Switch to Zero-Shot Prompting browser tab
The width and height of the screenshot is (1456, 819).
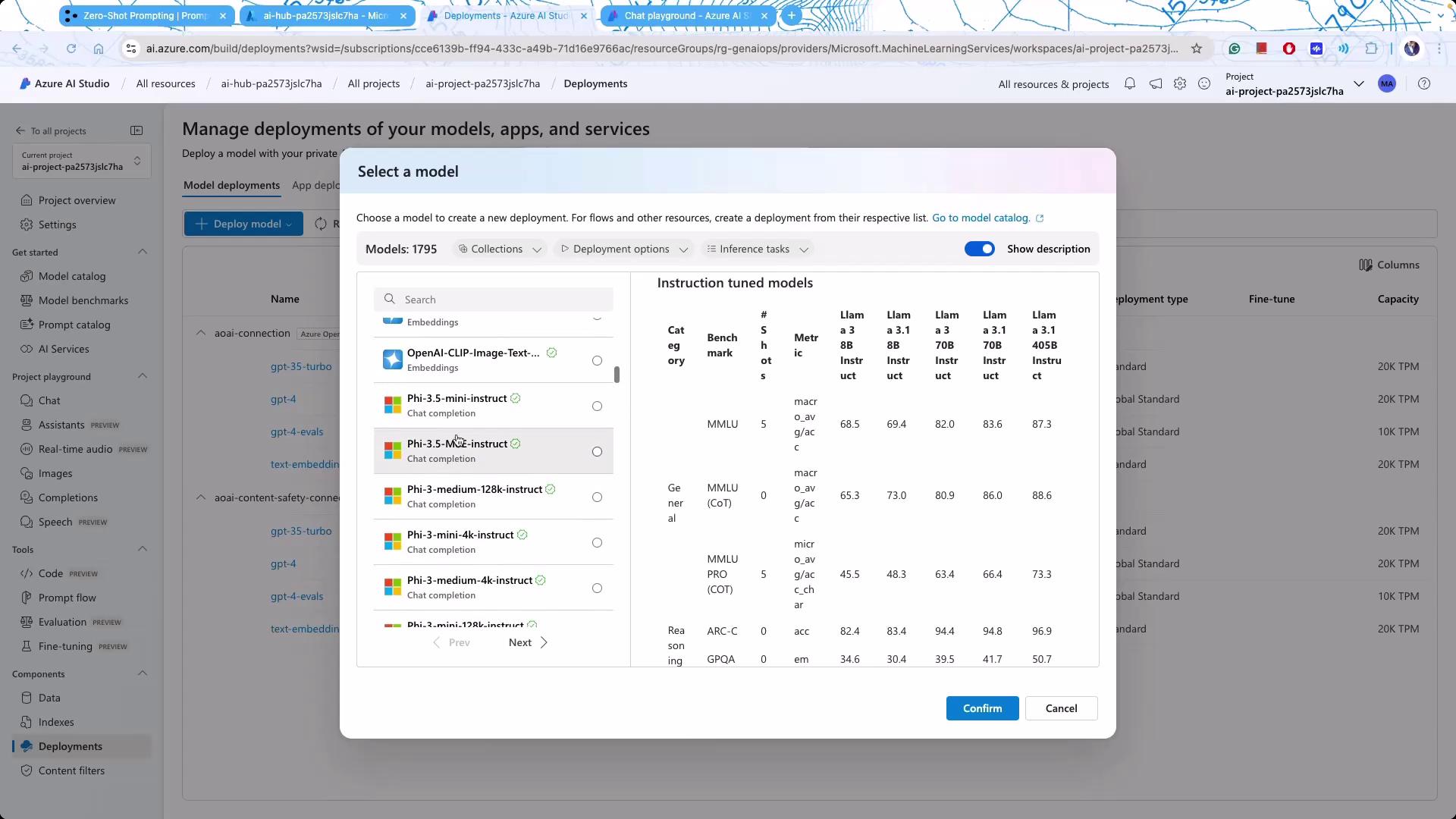click(146, 15)
